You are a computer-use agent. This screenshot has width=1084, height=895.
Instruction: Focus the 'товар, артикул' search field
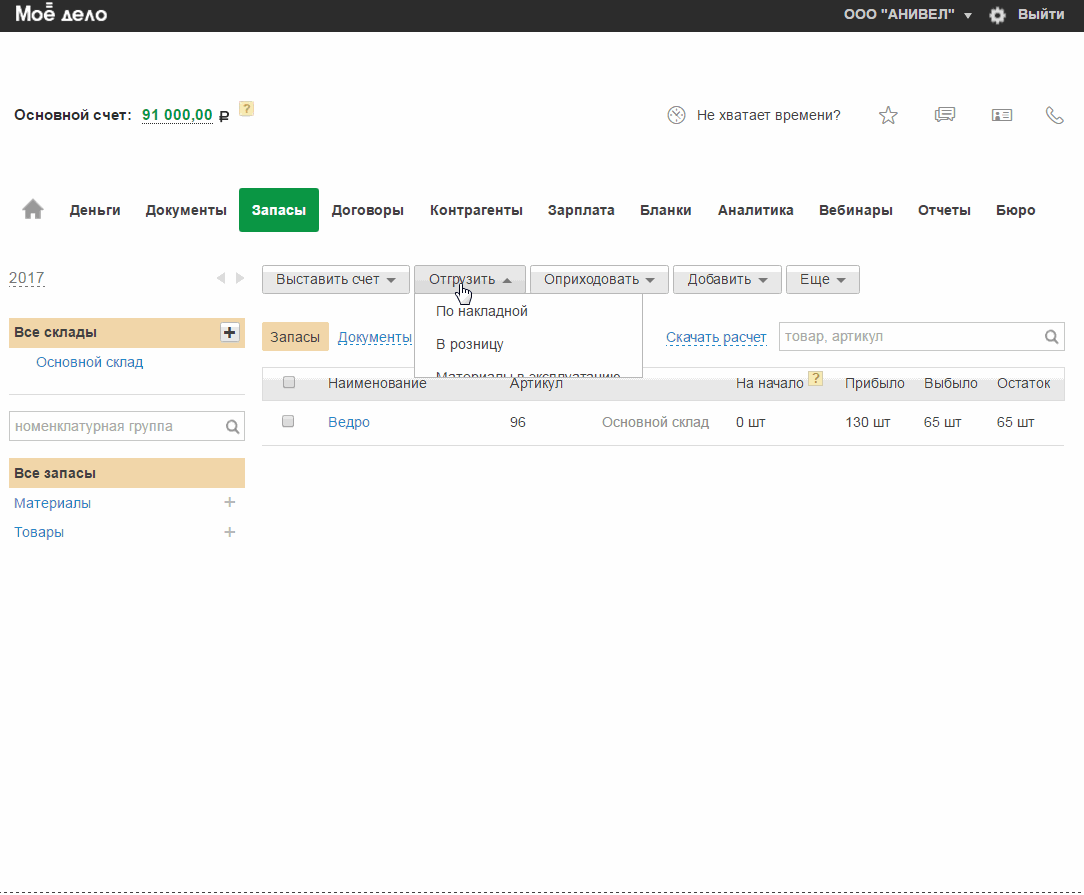click(910, 337)
